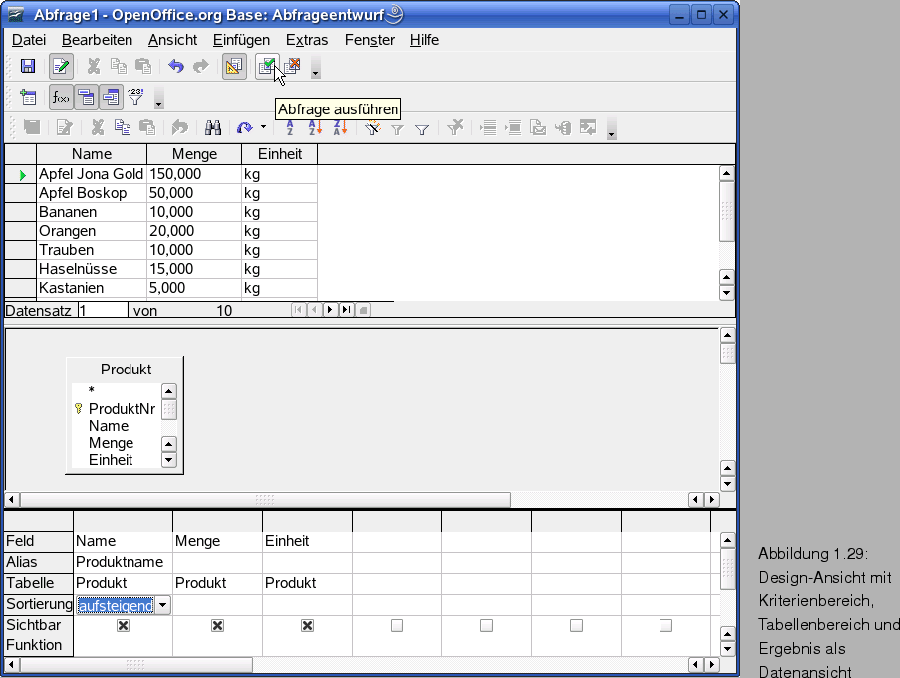Click the Aktualisieren refresh icon
The height and width of the screenshot is (678, 900).
click(242, 127)
